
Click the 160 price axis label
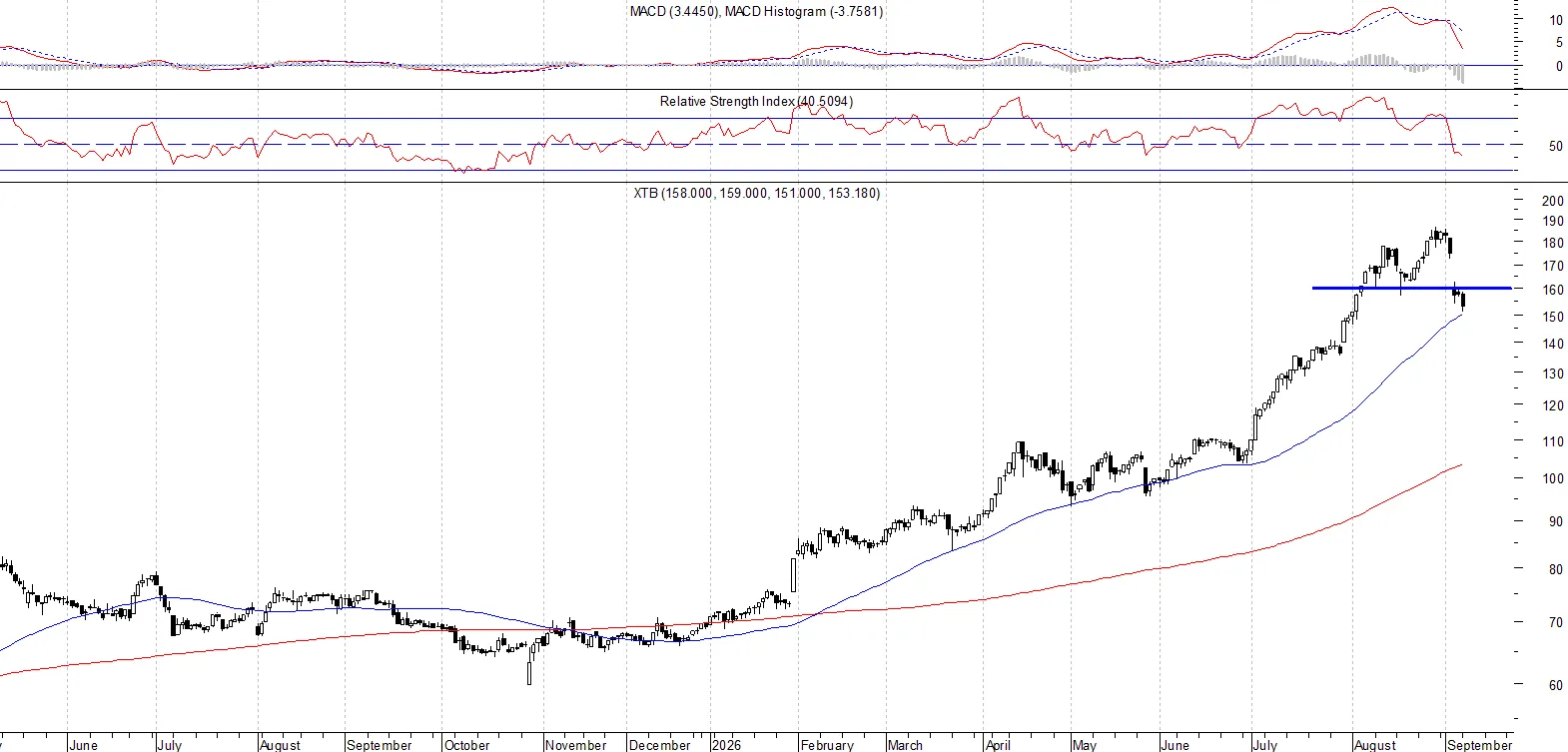point(1553,291)
